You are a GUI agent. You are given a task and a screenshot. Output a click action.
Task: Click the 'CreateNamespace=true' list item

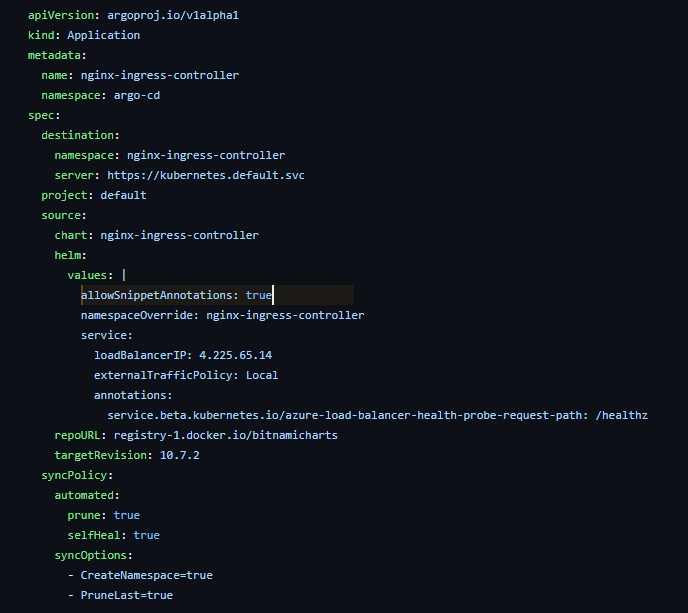pos(147,575)
